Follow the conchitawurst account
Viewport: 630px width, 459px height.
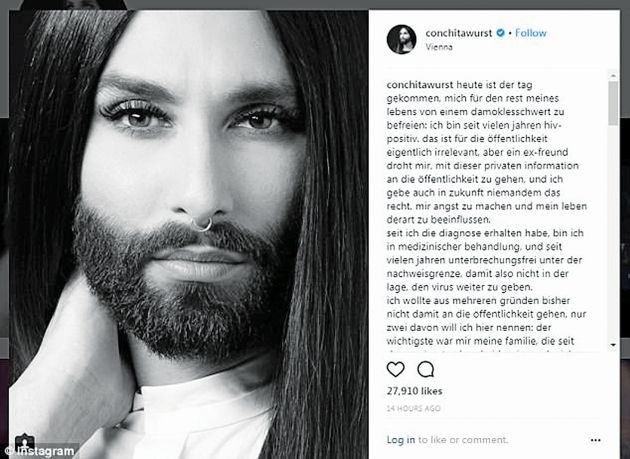tap(531, 33)
